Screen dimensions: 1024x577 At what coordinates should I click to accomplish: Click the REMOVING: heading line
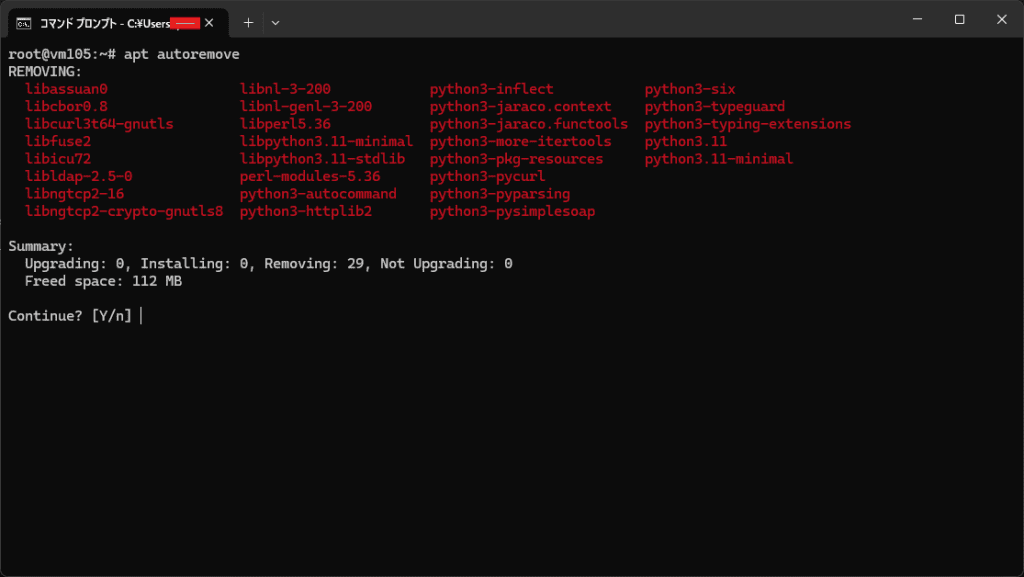[x=45, y=72]
